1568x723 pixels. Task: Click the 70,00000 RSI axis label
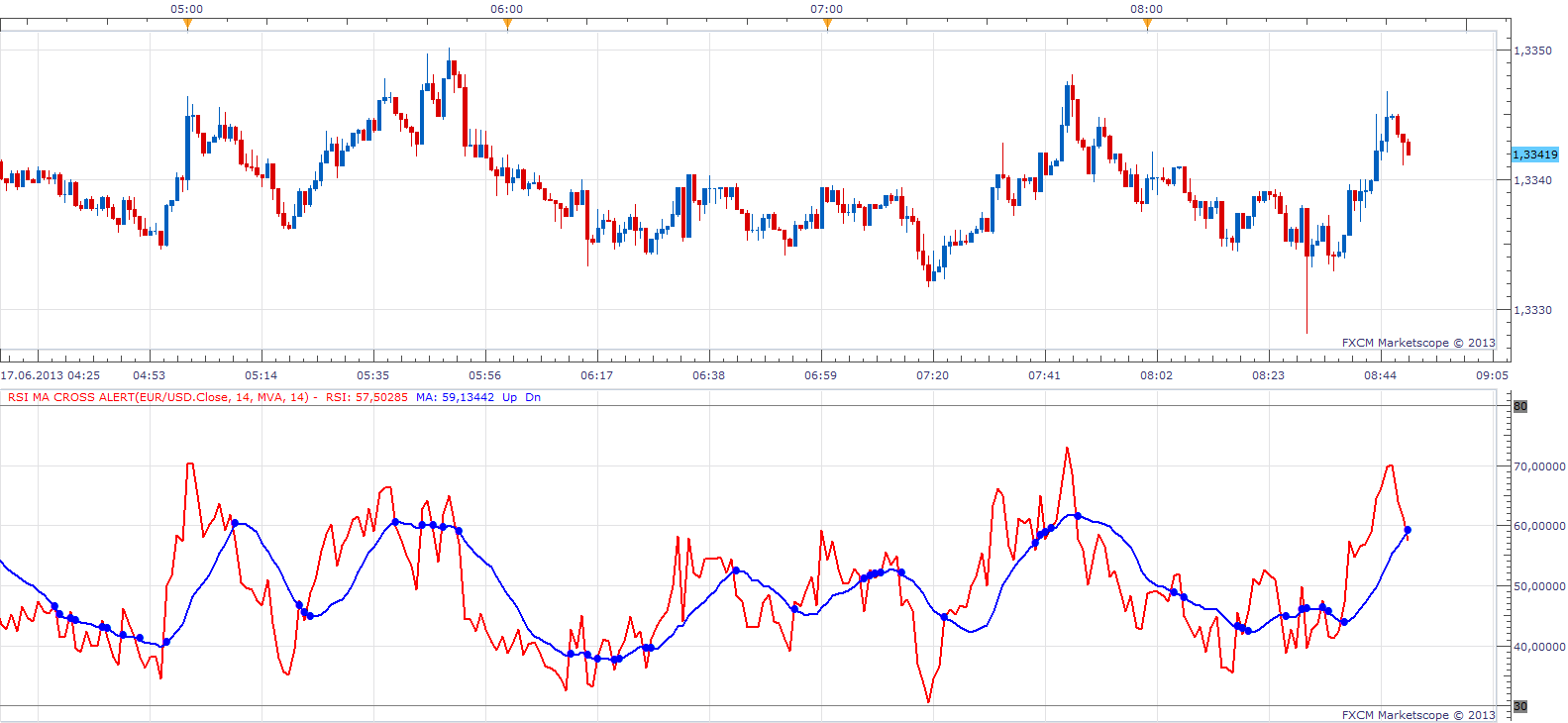tap(1539, 466)
